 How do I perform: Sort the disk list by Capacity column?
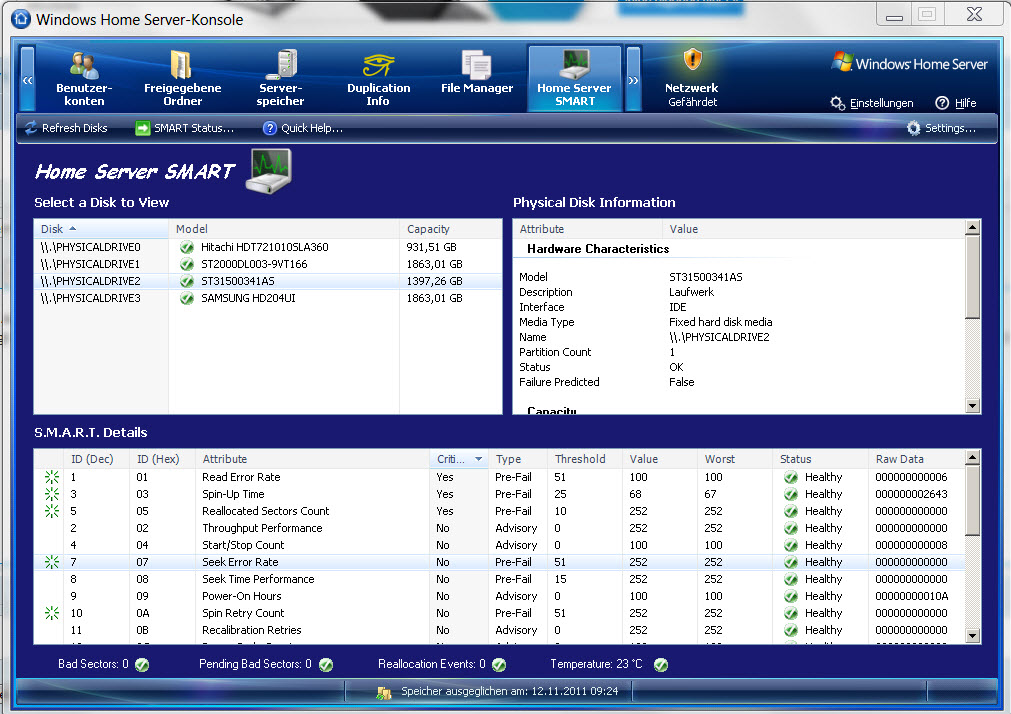(x=451, y=229)
